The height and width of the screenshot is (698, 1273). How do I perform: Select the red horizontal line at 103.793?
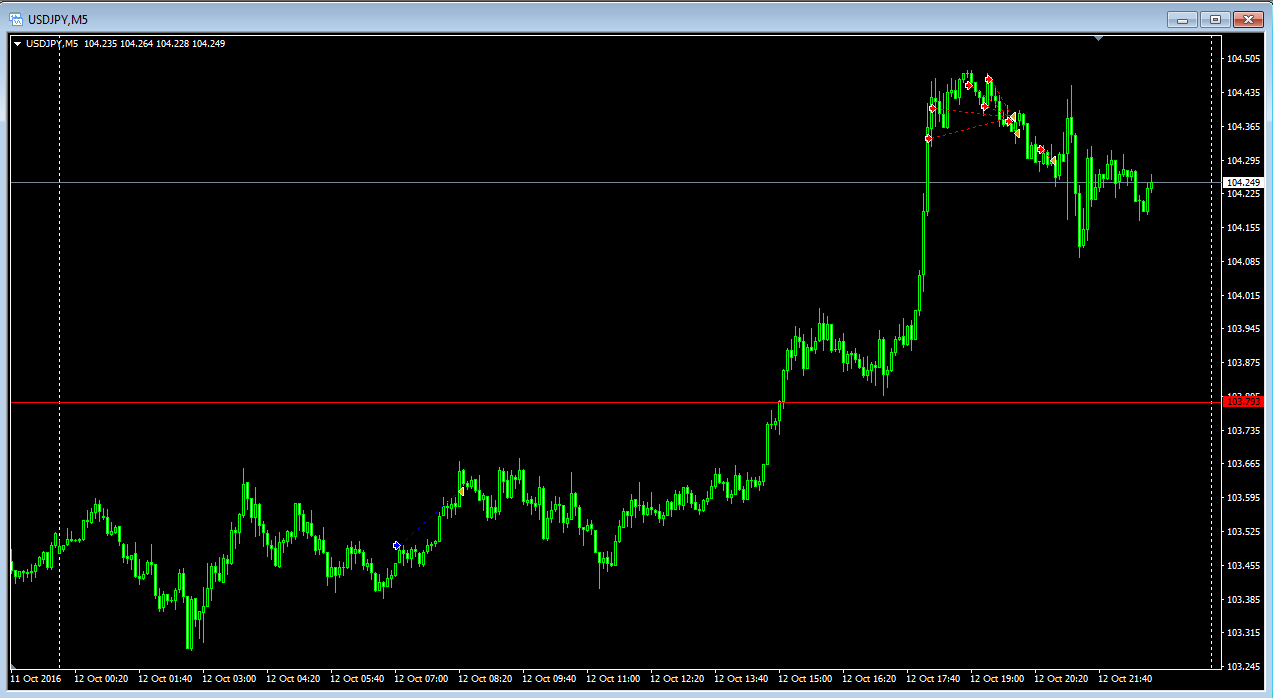(x=615, y=402)
